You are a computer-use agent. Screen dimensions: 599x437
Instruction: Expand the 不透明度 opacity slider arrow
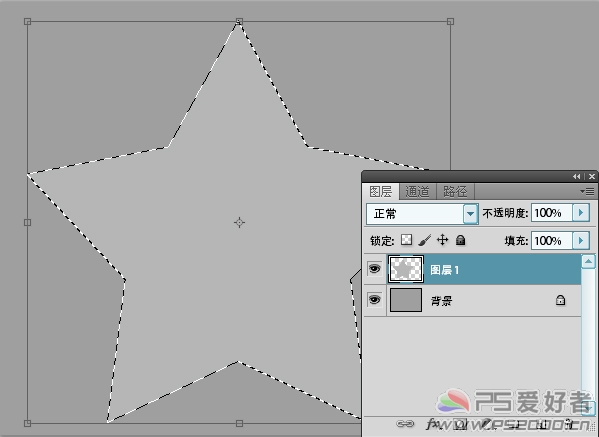[581, 212]
